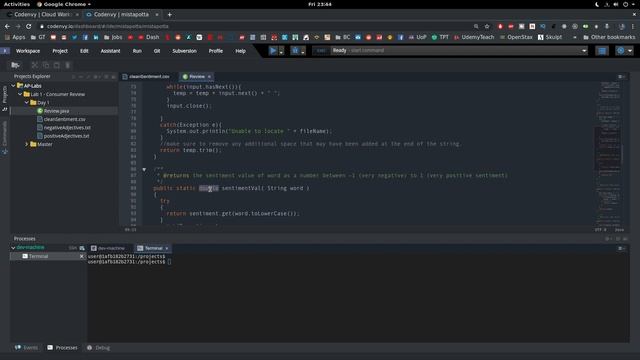Screen dimensions: 640x360
Task: Open the Git menu
Action: 157,51
